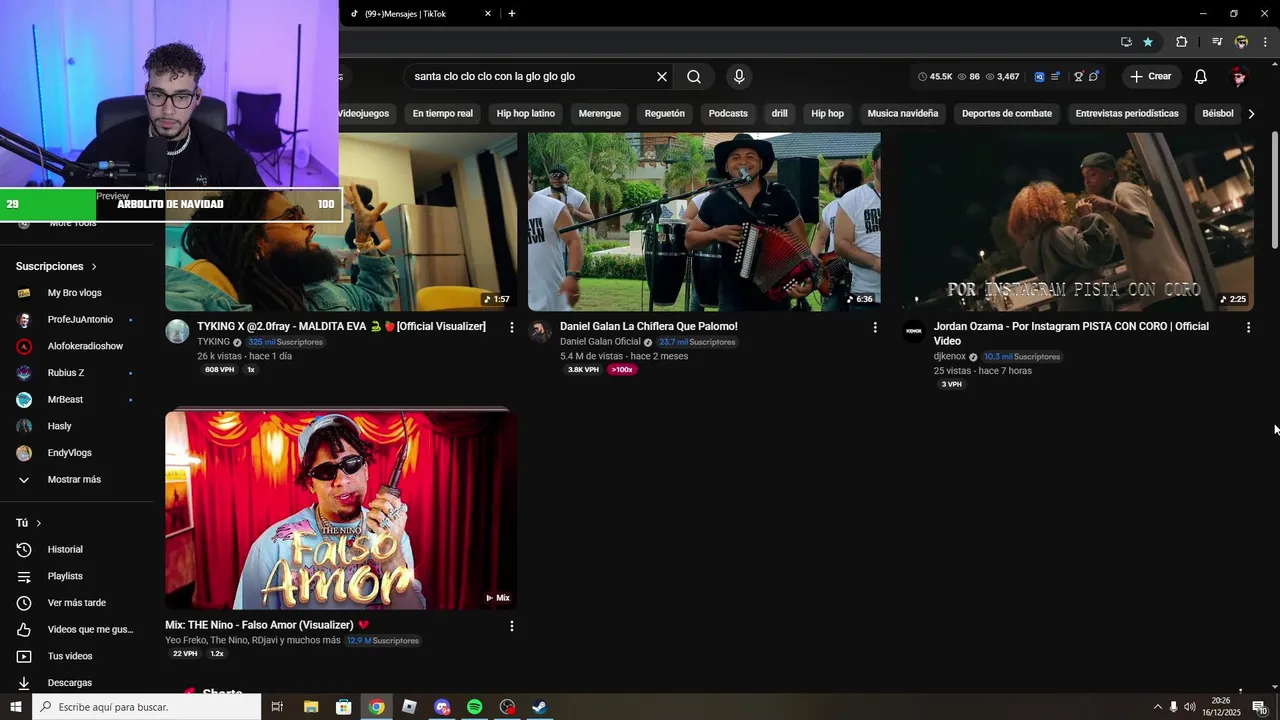Open Ver más tarde in sidebar

pyautogui.click(x=76, y=603)
